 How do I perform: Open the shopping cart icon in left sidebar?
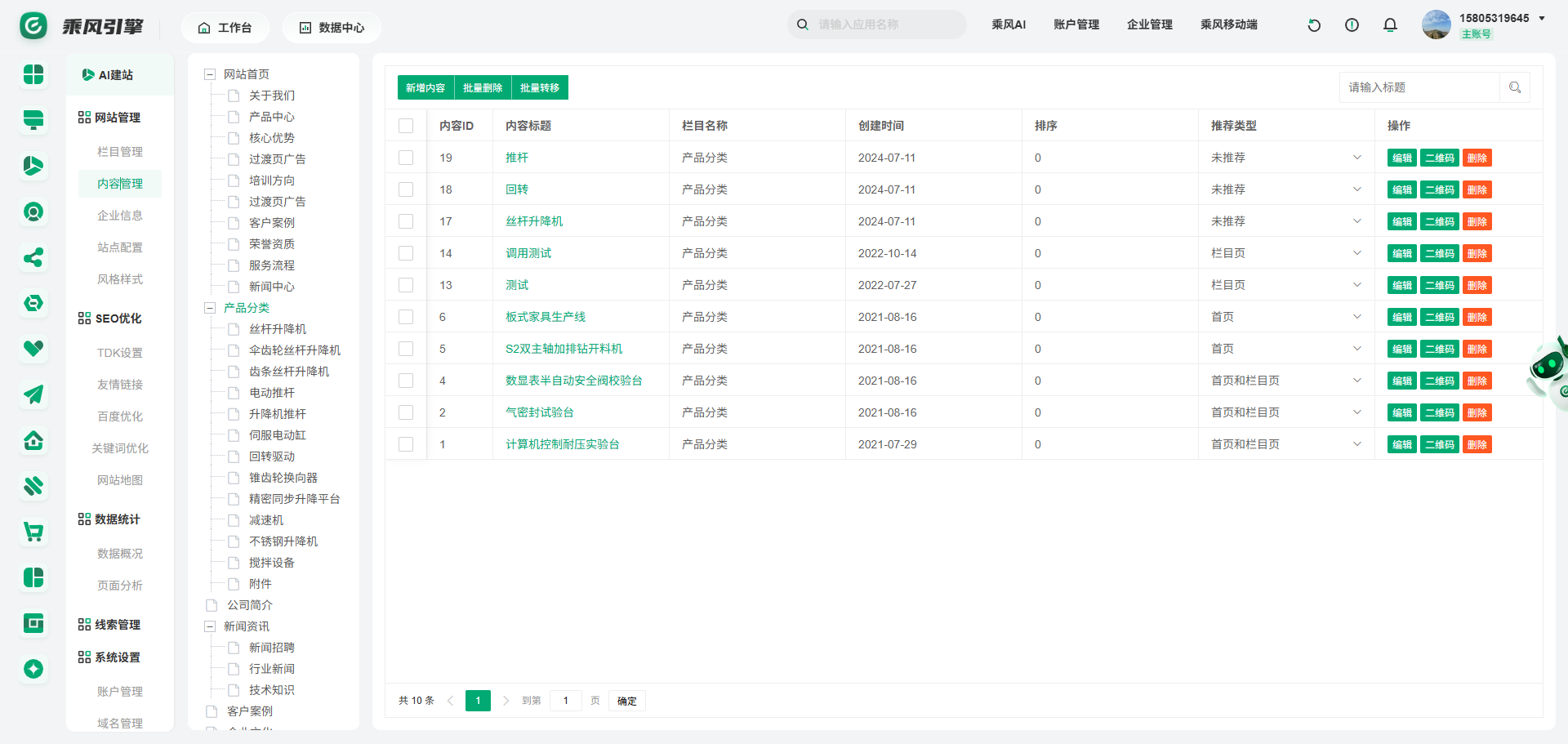point(33,532)
